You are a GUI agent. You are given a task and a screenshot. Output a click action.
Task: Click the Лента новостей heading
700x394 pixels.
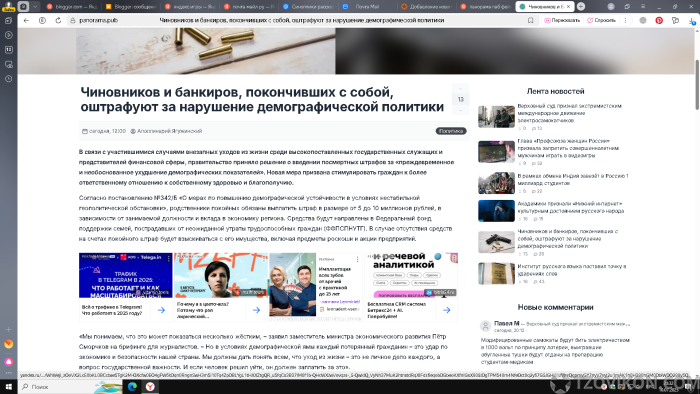click(x=555, y=91)
